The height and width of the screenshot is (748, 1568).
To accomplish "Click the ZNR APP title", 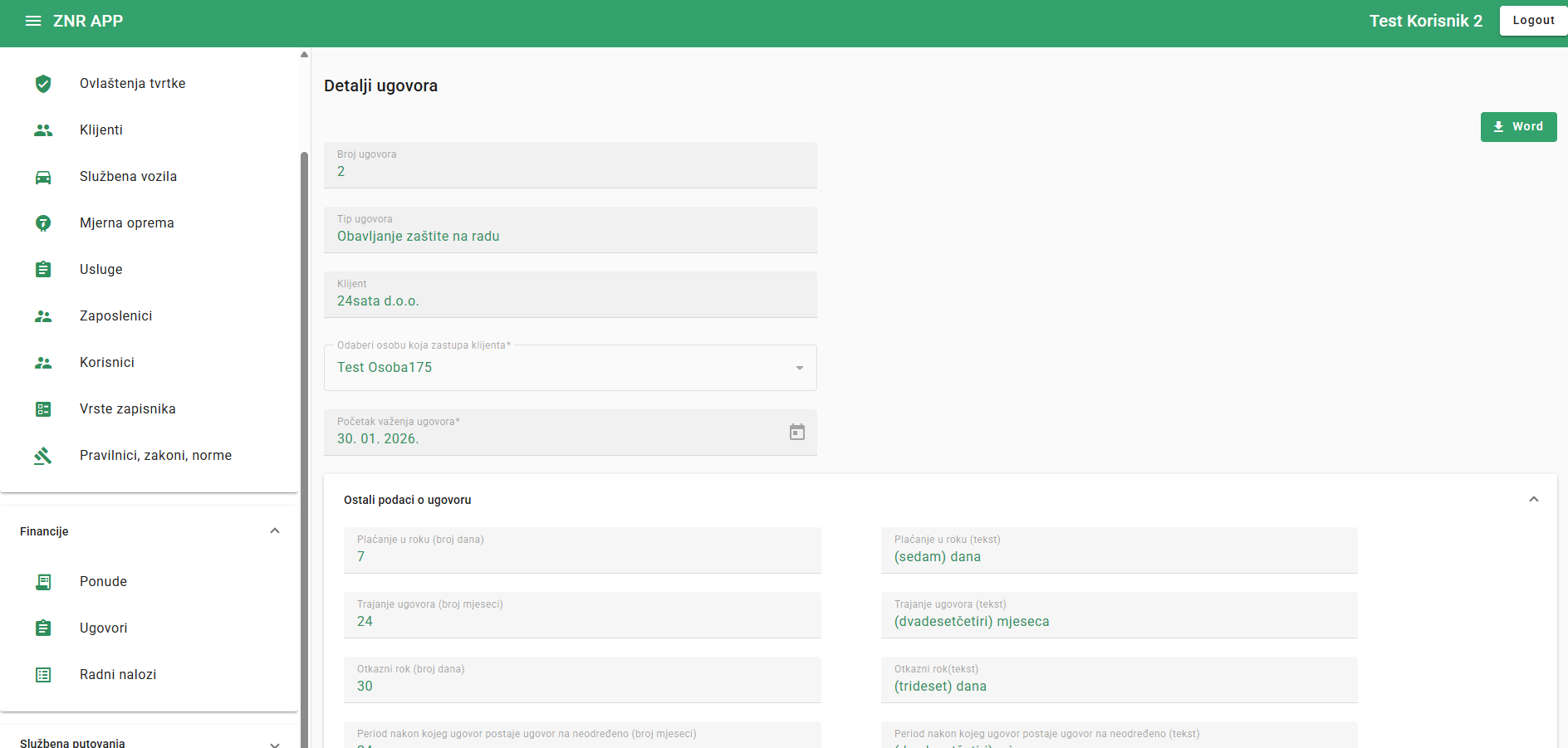I will click(x=88, y=21).
